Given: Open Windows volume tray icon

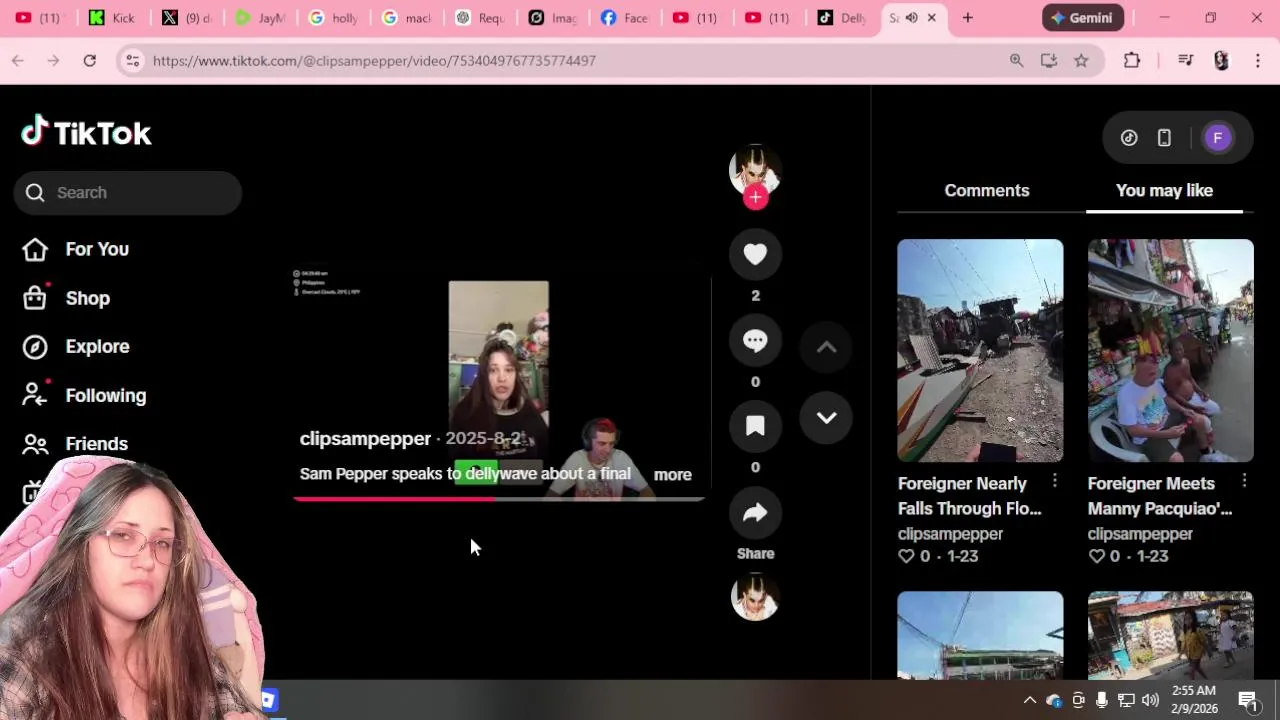Looking at the screenshot, I should pos(1150,700).
